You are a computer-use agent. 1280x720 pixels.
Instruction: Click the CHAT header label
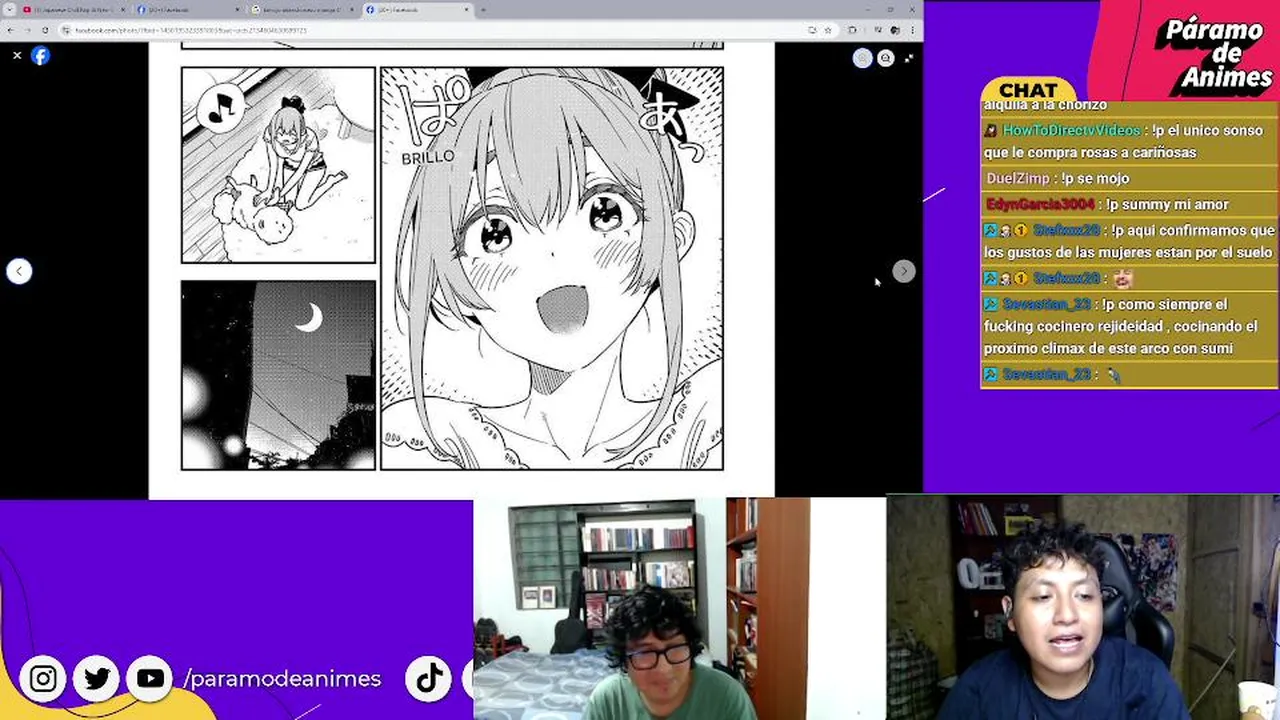pos(1028,91)
